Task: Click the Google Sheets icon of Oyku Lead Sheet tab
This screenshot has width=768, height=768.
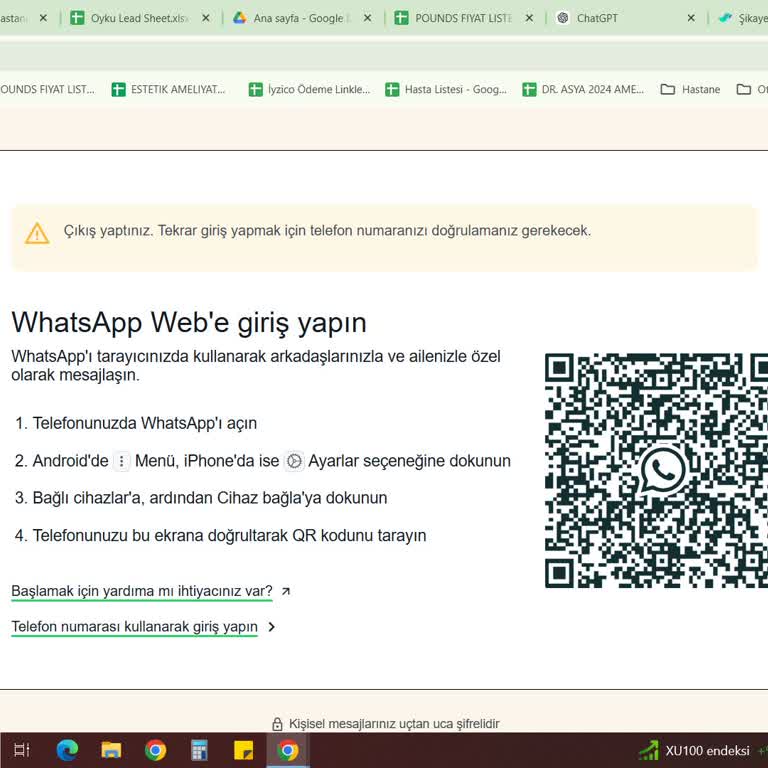Action: coord(77,18)
